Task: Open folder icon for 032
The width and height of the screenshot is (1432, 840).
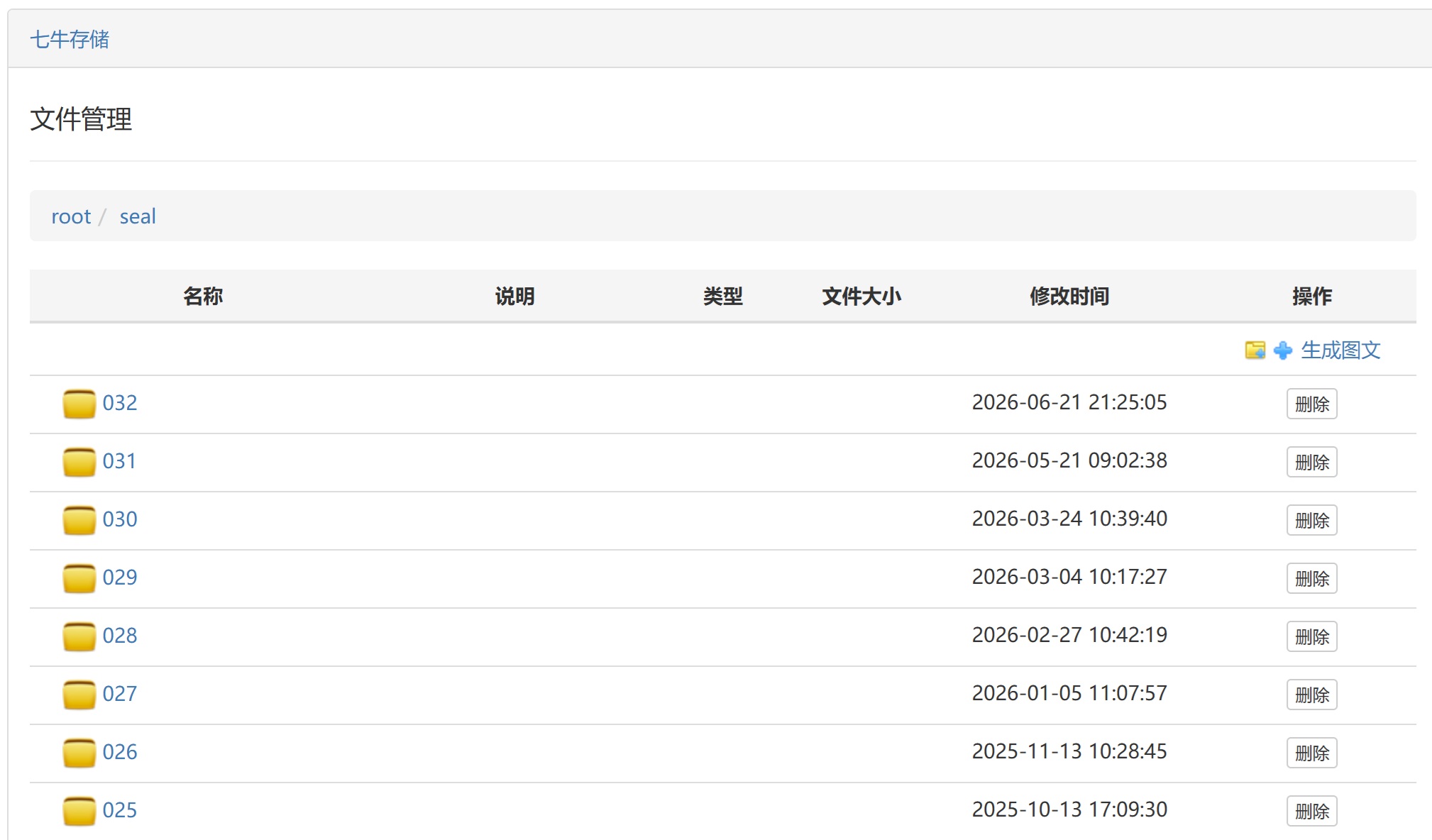Action: click(79, 404)
